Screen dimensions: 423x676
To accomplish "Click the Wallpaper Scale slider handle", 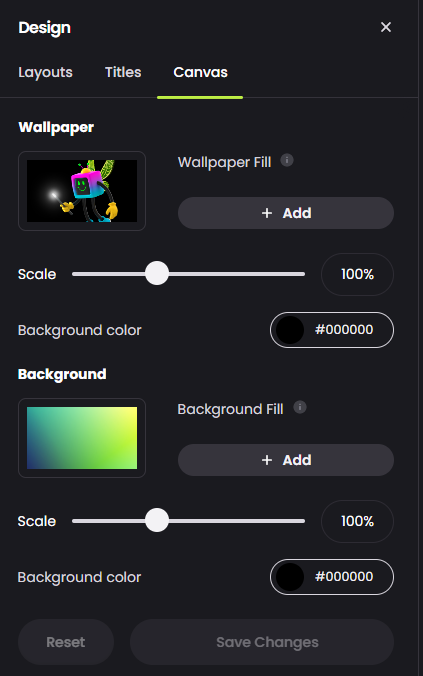I will 157,273.
